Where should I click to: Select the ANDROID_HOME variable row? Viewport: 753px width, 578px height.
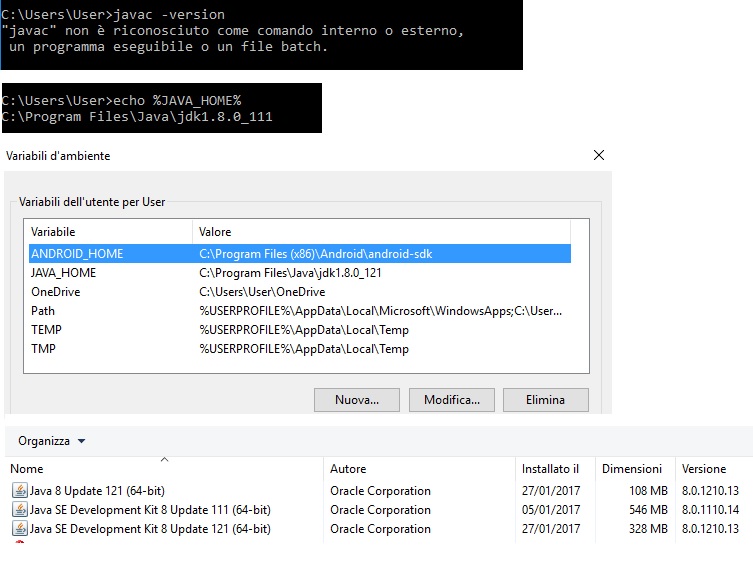click(300, 253)
